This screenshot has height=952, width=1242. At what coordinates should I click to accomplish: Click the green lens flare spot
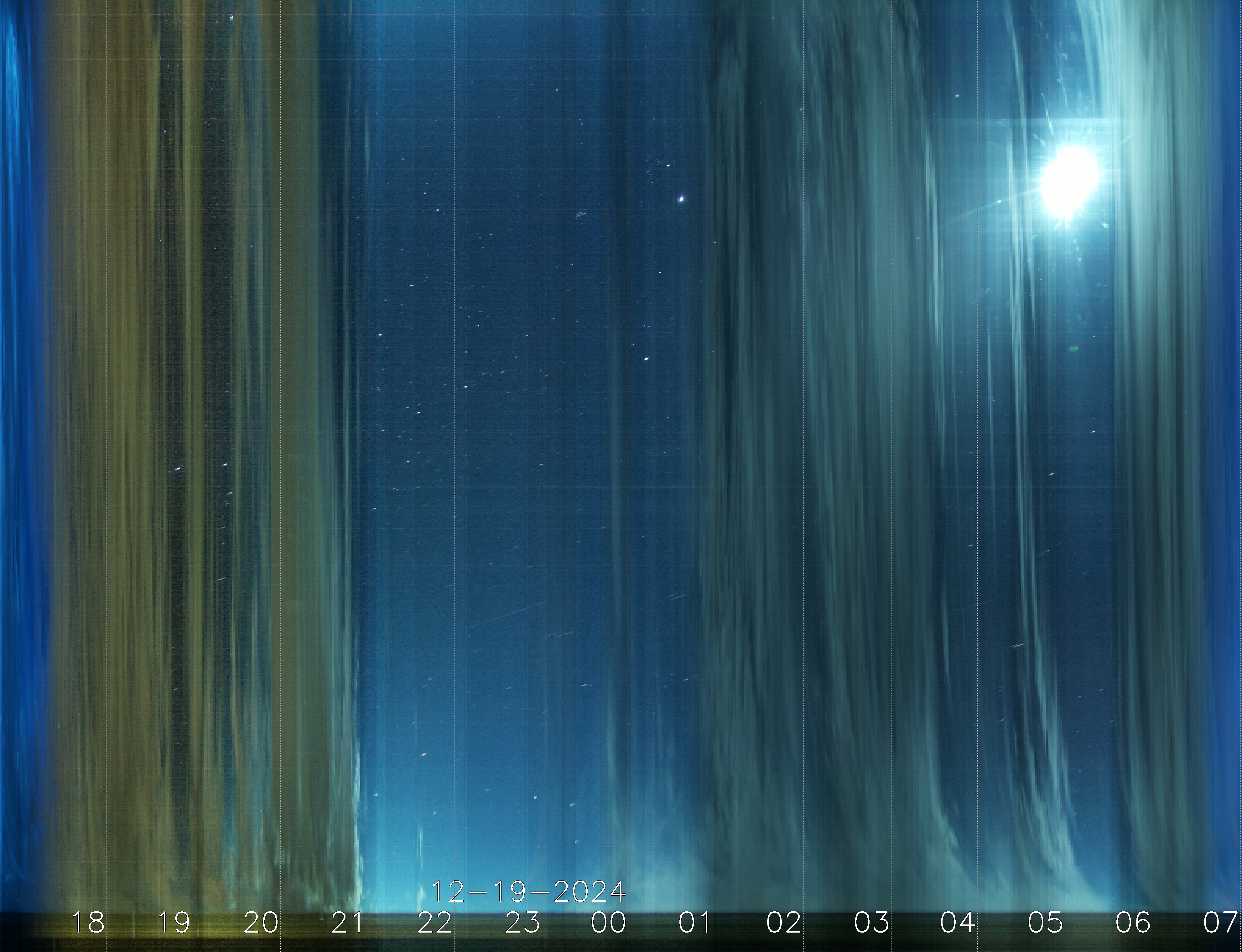(1073, 349)
